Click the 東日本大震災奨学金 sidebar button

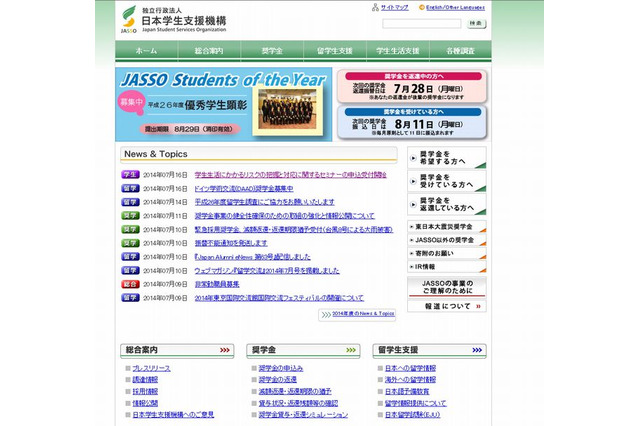coord(447,226)
